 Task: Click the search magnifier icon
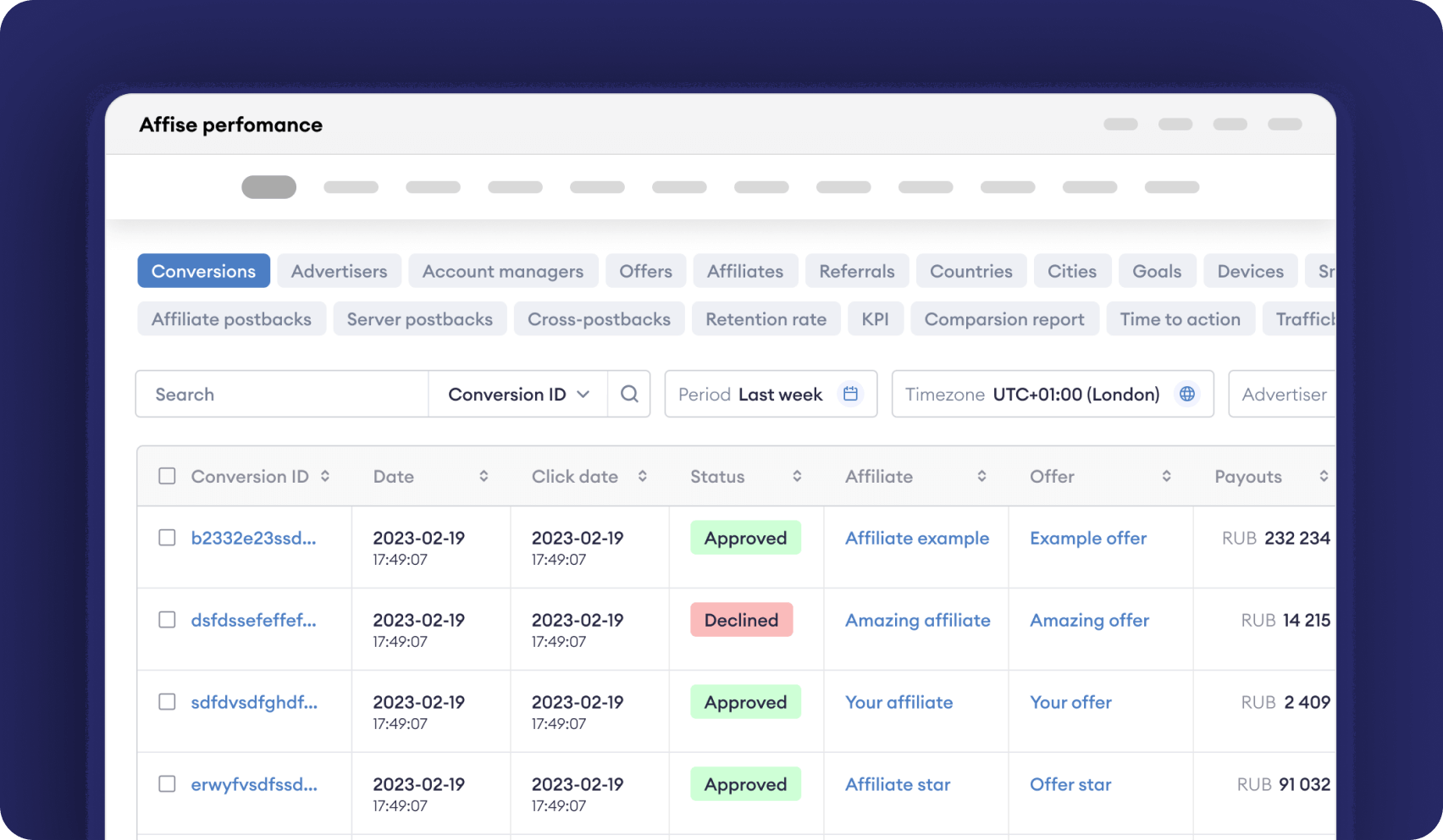point(629,394)
